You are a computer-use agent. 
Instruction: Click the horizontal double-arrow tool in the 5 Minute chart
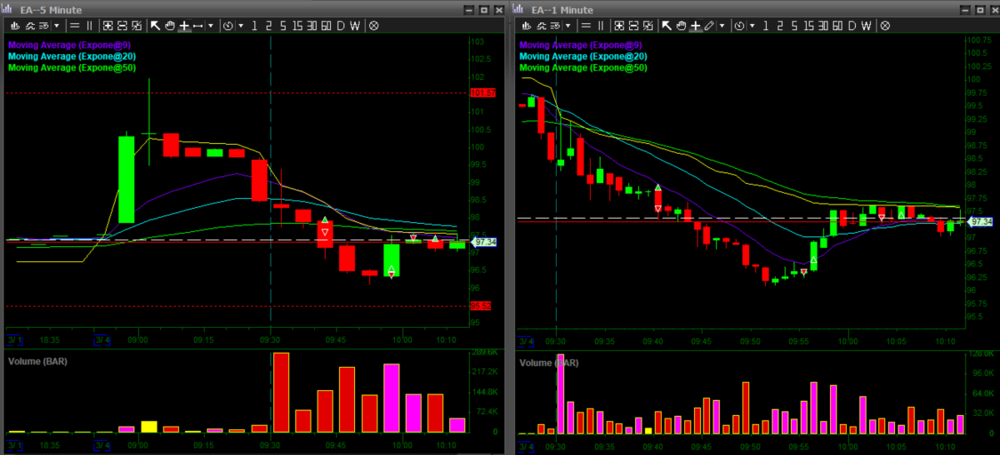(199, 25)
